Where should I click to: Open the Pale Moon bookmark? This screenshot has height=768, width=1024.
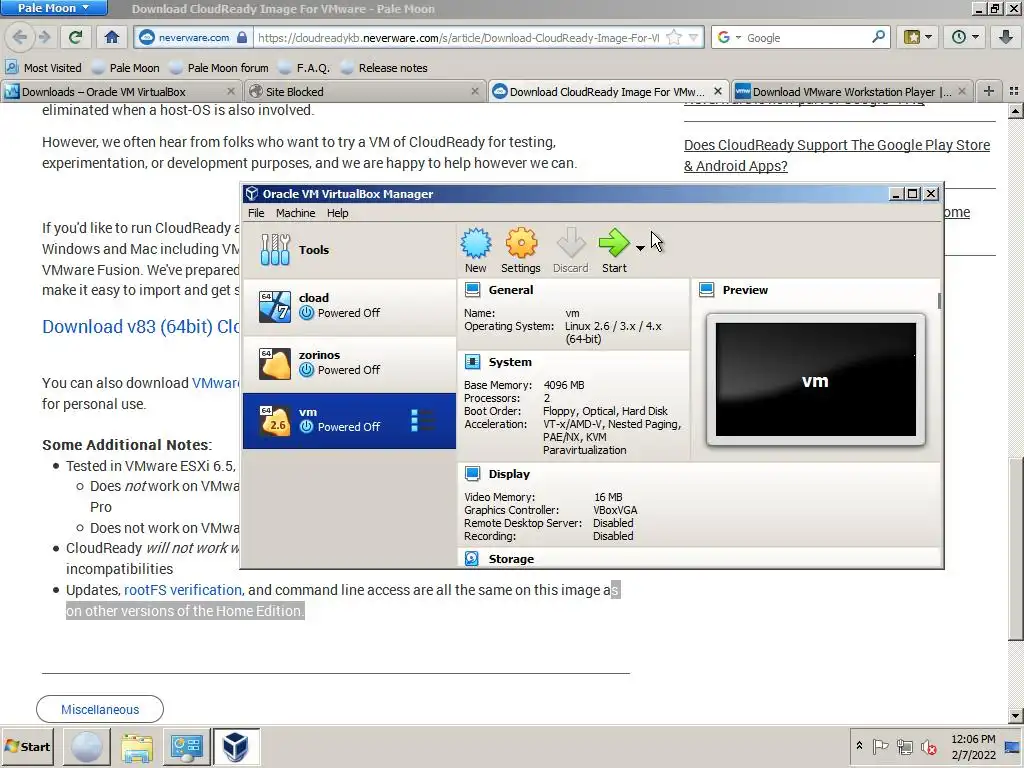point(126,68)
